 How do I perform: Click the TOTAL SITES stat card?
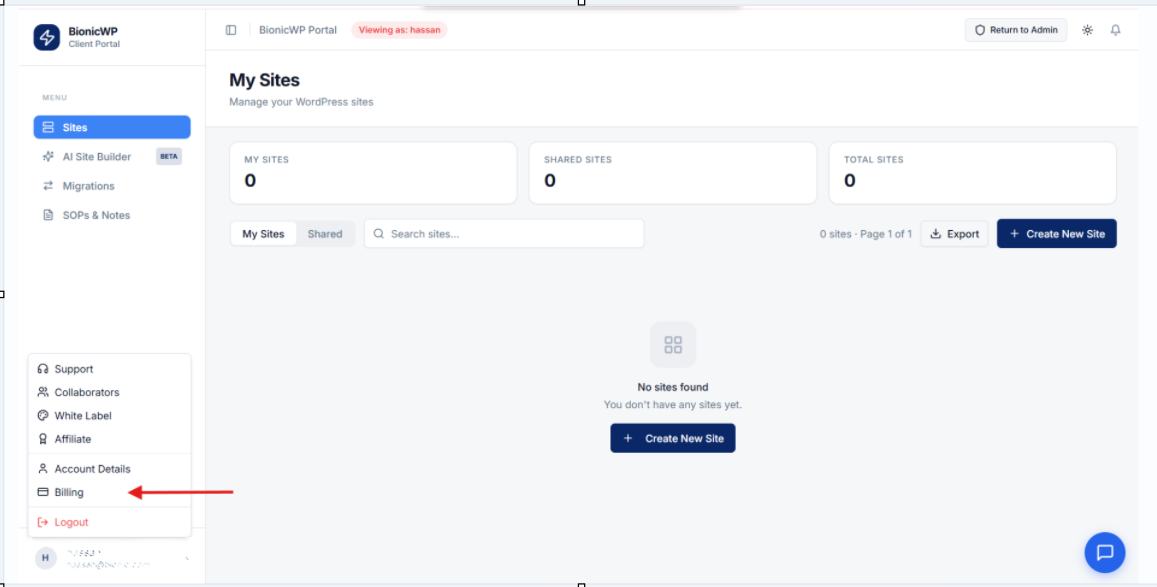[x=973, y=173]
